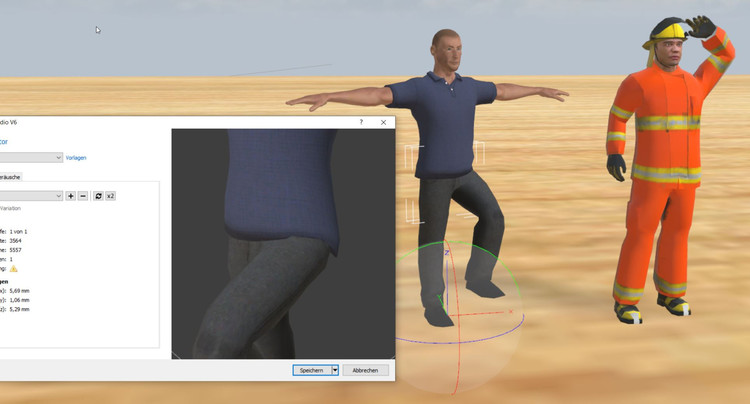The image size is (750, 404).
Task: Click the red X axis gizmo handle
Action: pos(511,311)
